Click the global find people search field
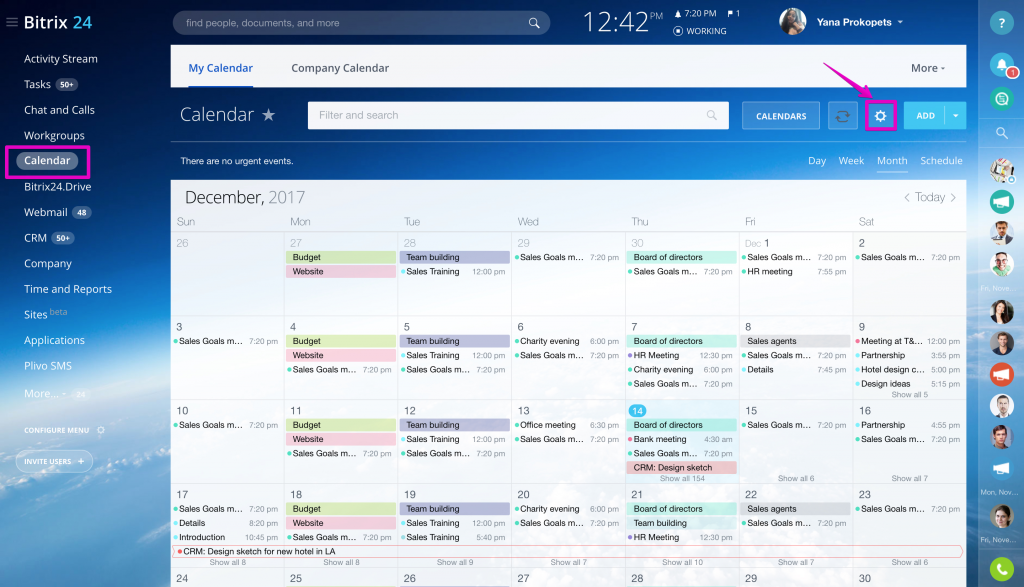 (361, 23)
